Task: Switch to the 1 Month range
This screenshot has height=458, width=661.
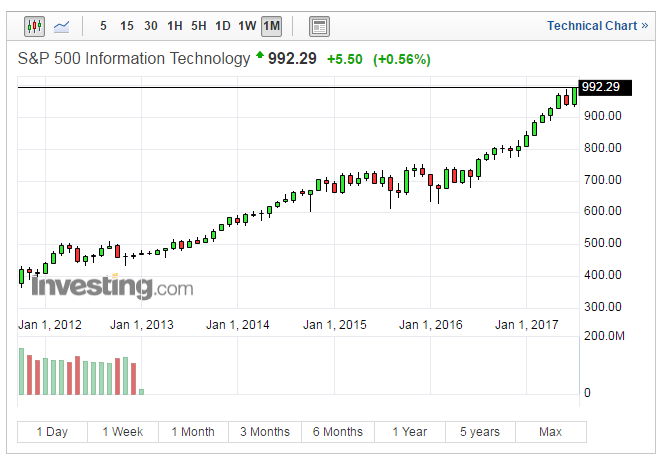Action: [x=193, y=432]
